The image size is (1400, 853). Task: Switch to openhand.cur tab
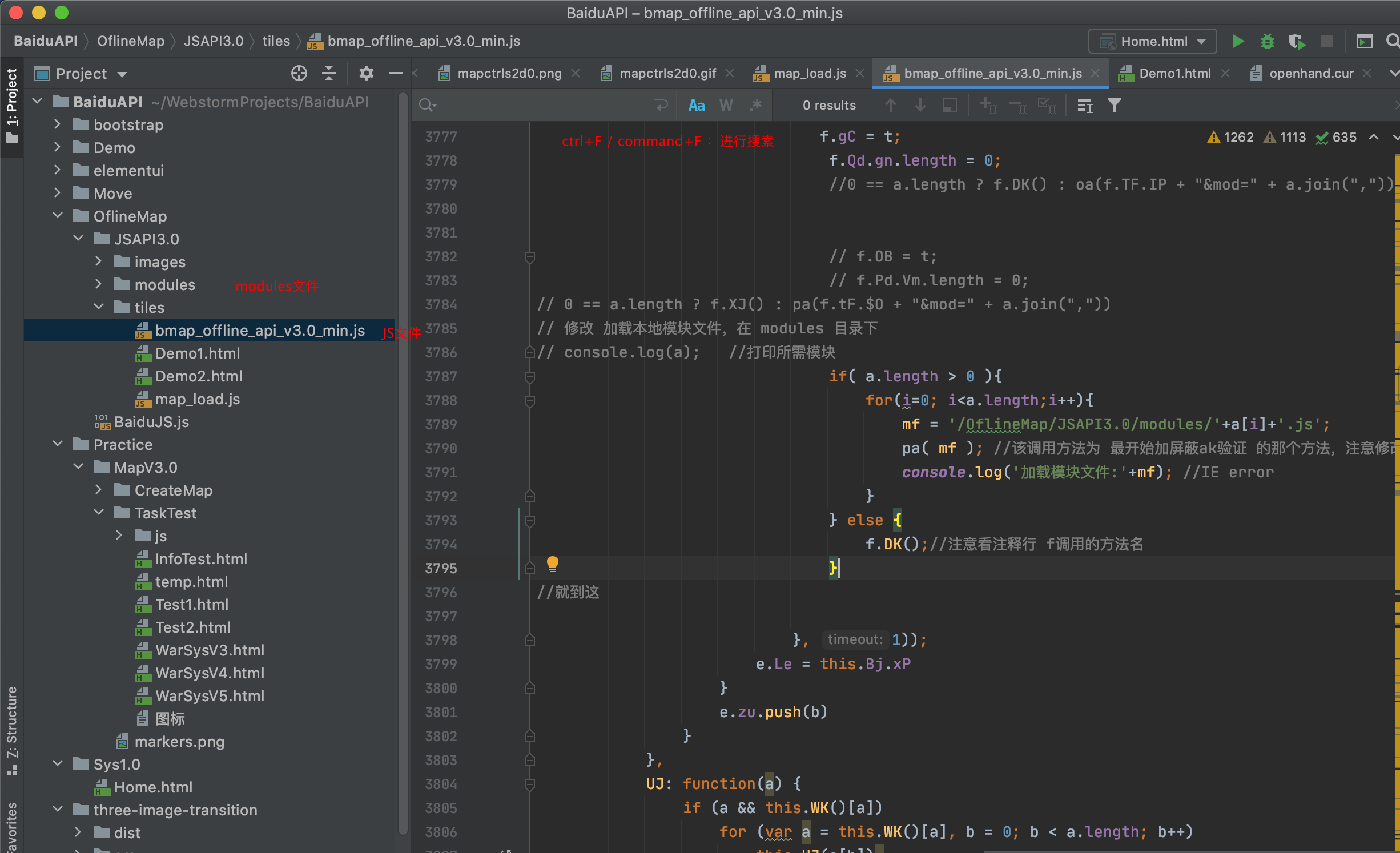[1310, 73]
